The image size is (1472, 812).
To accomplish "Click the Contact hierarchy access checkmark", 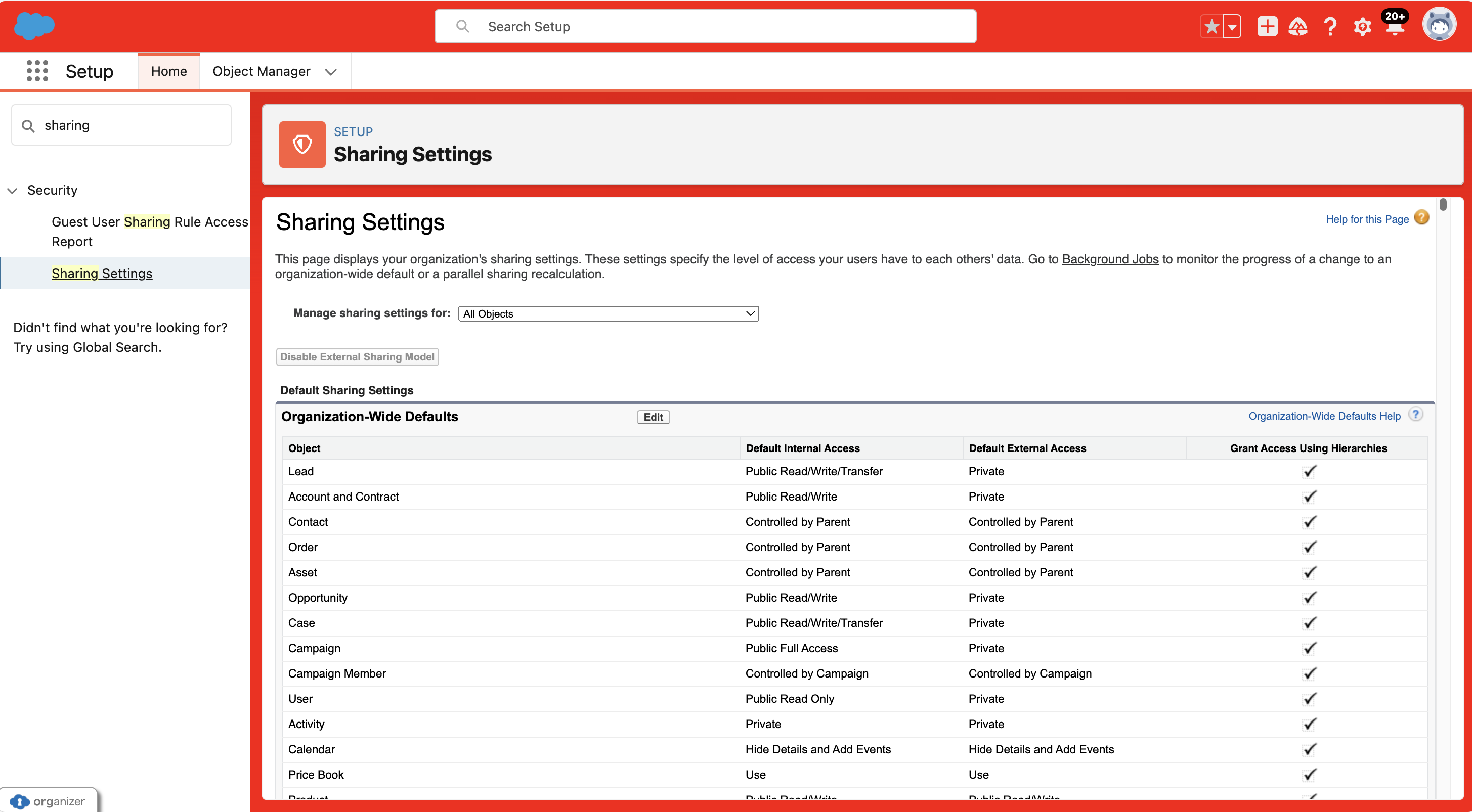I will (x=1309, y=522).
